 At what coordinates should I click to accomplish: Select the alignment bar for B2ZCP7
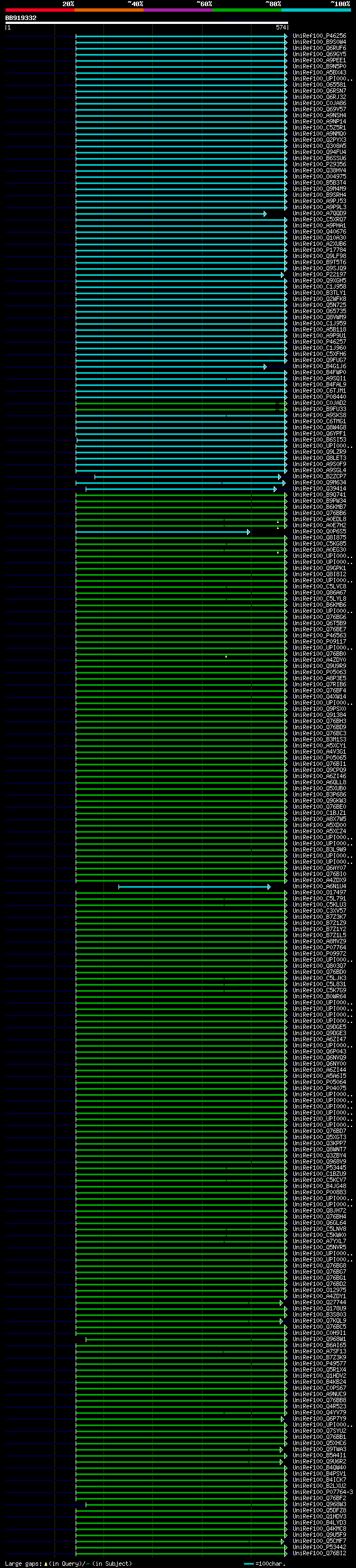pyautogui.click(x=188, y=477)
